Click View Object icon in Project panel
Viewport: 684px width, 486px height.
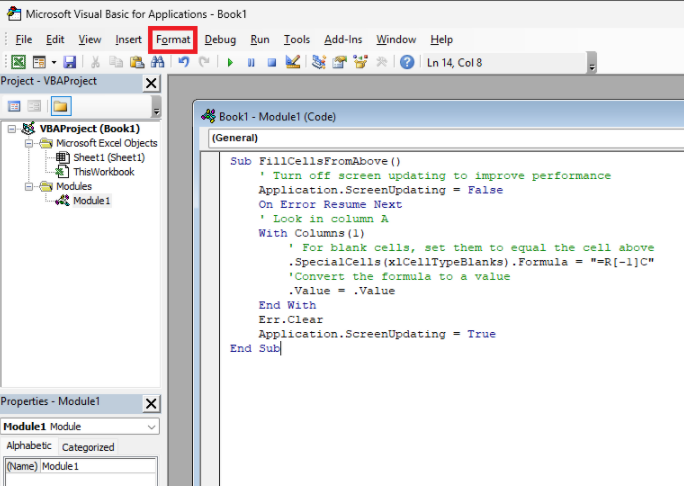click(34, 106)
